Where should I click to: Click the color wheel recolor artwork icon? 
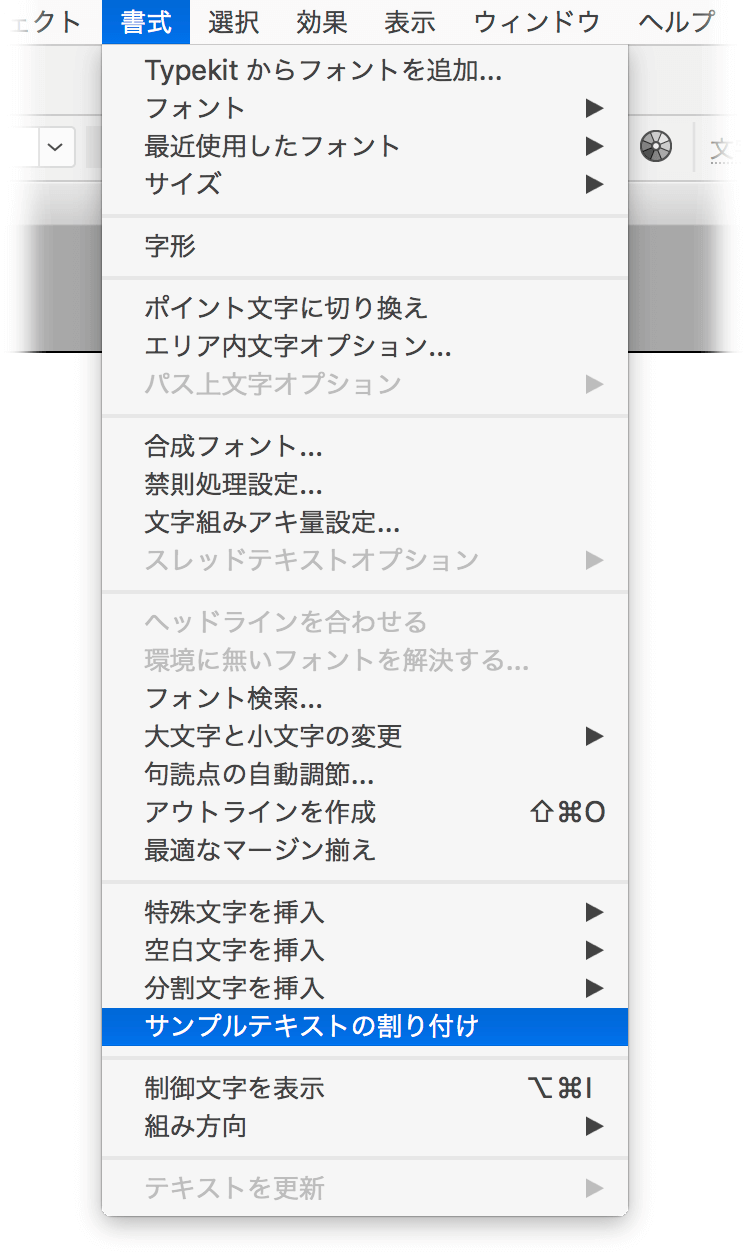pyautogui.click(x=656, y=147)
